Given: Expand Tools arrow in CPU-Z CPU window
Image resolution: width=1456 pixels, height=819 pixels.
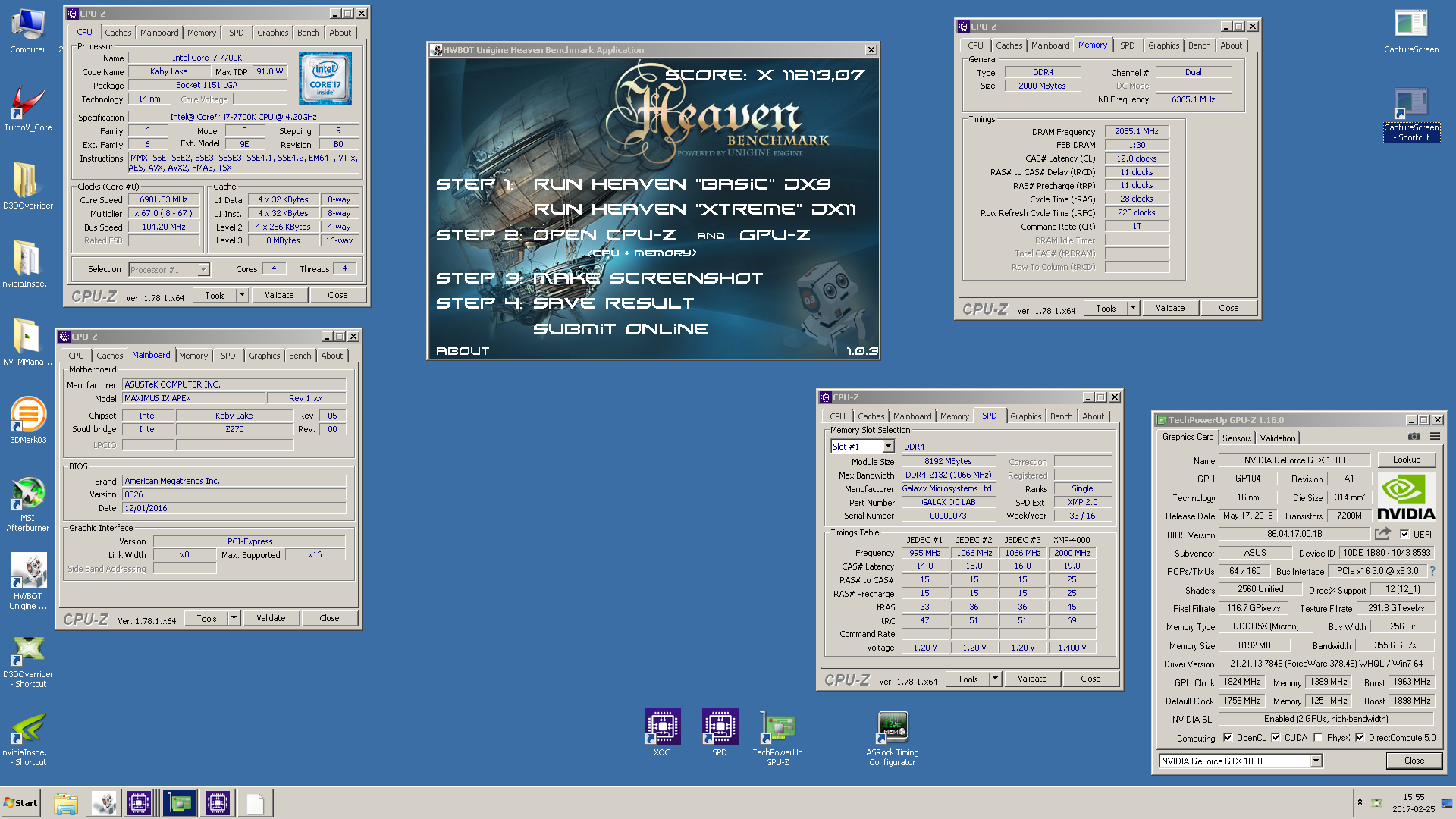Looking at the screenshot, I should (x=242, y=295).
